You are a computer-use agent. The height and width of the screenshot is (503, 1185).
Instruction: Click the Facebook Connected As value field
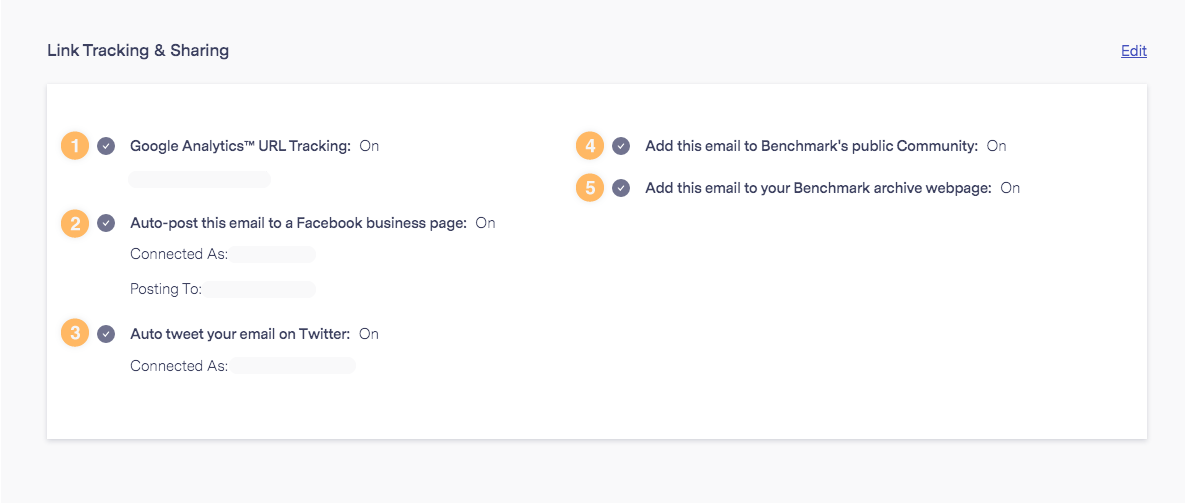pos(273,255)
